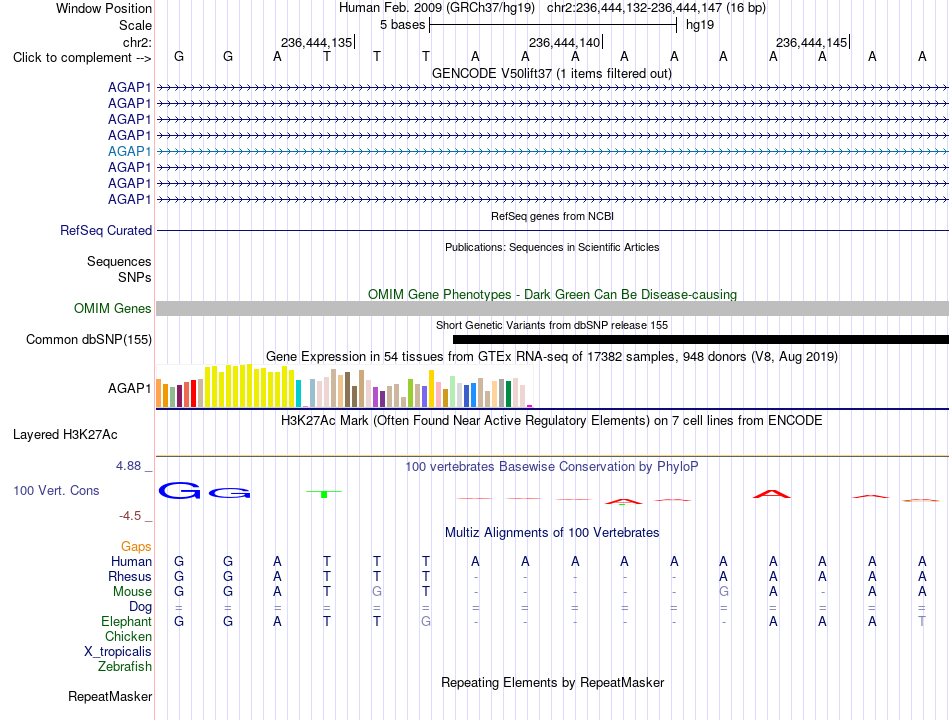Select the Zebrafish species row label
950x720 pixels.
[x=125, y=666]
